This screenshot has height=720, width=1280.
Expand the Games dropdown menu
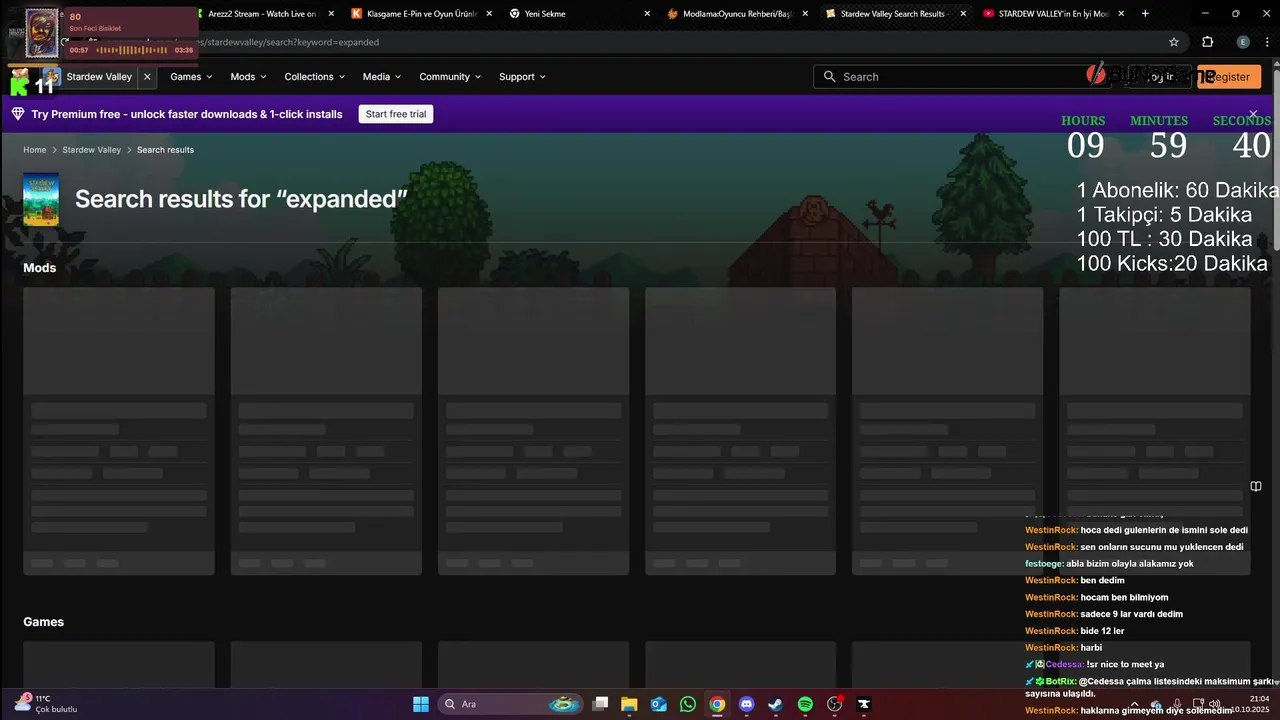pyautogui.click(x=191, y=77)
